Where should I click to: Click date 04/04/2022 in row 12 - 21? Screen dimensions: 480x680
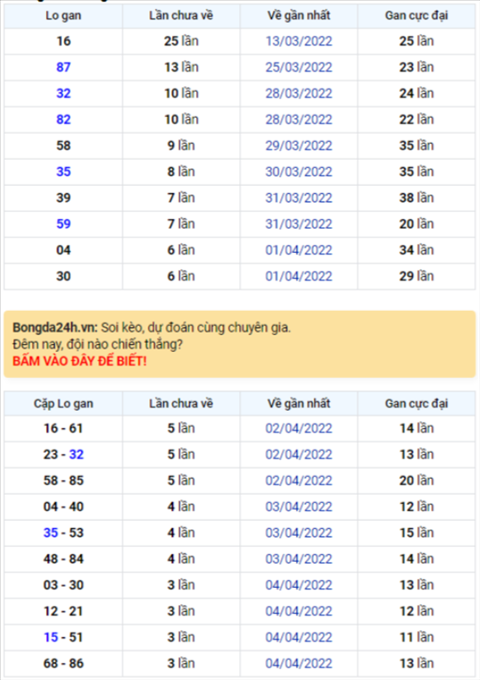coord(299,611)
